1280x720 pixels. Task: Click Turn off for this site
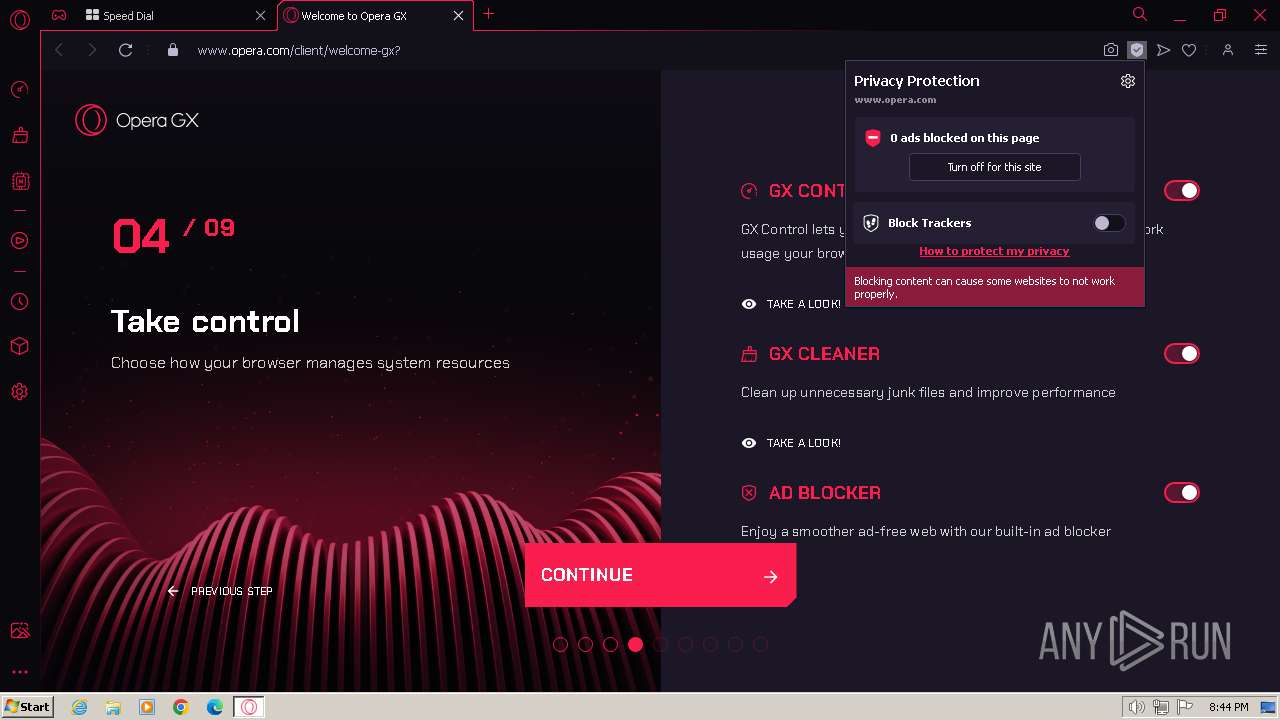pyautogui.click(x=994, y=167)
